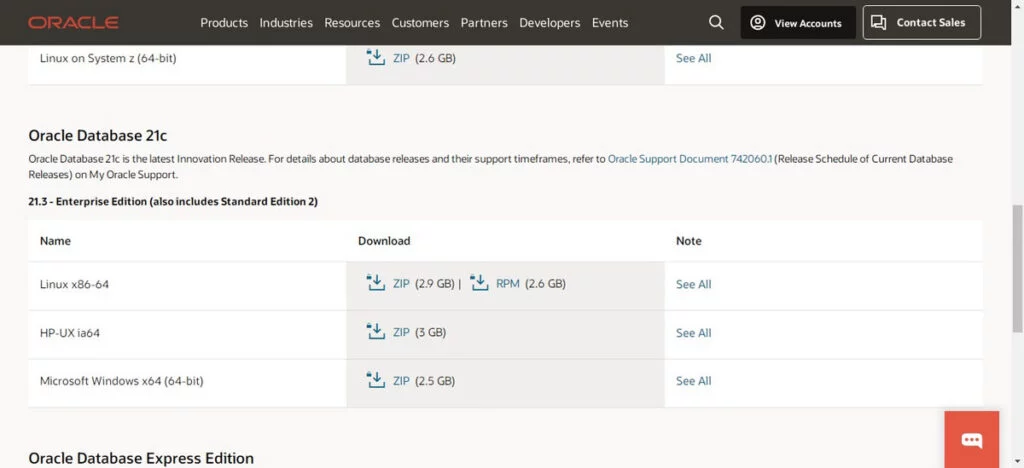Screen dimensions: 1024x468
Task: Click download icon beside RPM (2.6 GB)
Action: click(x=479, y=283)
